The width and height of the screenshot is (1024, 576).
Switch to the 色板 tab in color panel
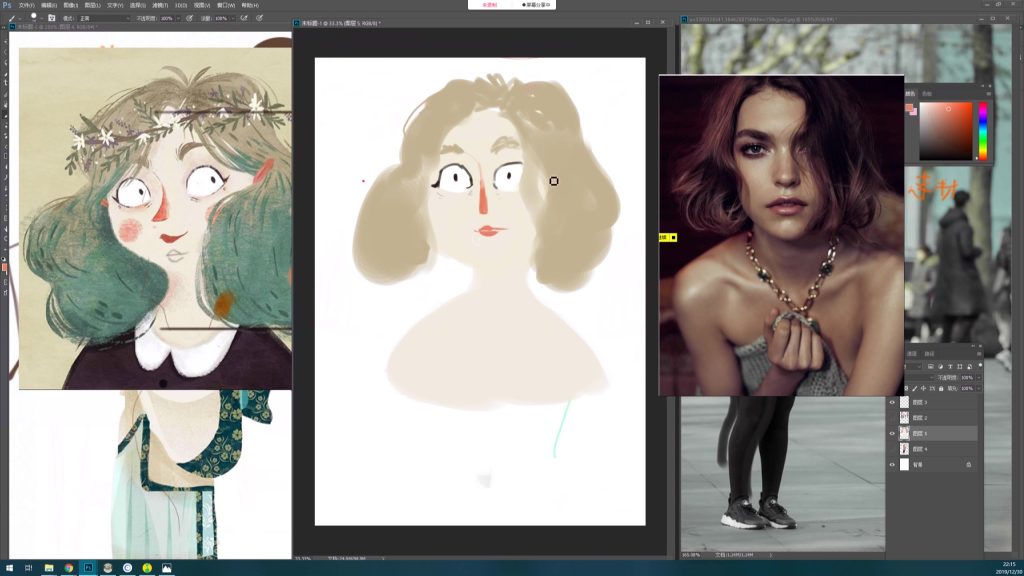(x=926, y=93)
